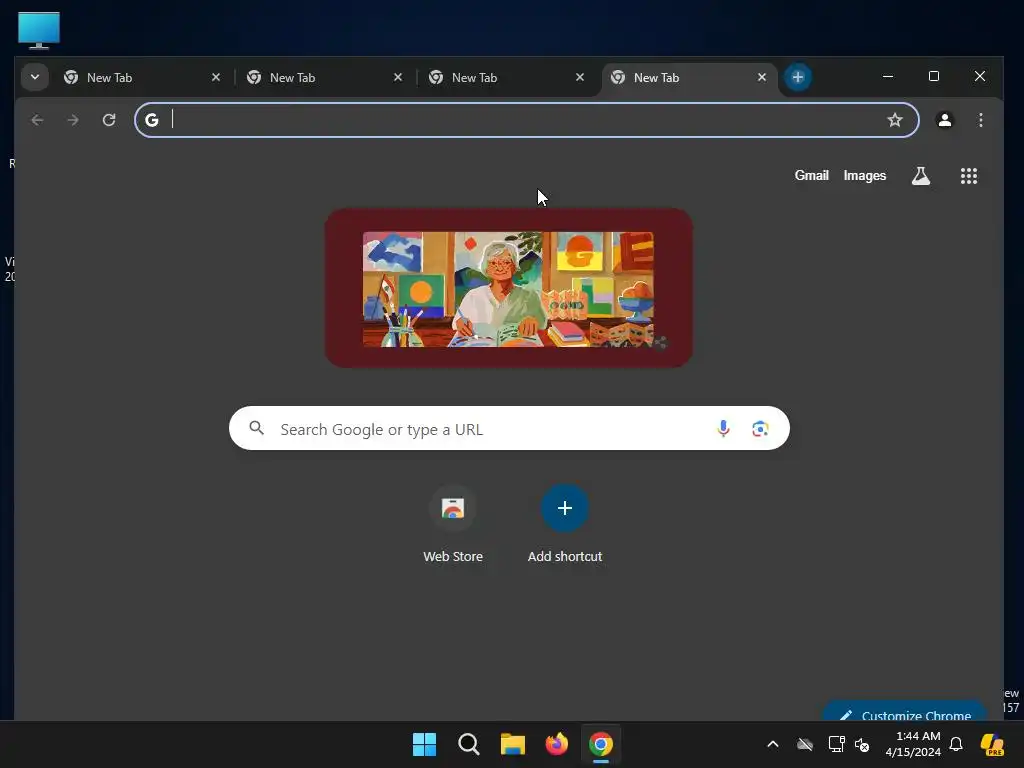Close the fourth New Tab
Image resolution: width=1024 pixels, height=768 pixels.
(761, 77)
